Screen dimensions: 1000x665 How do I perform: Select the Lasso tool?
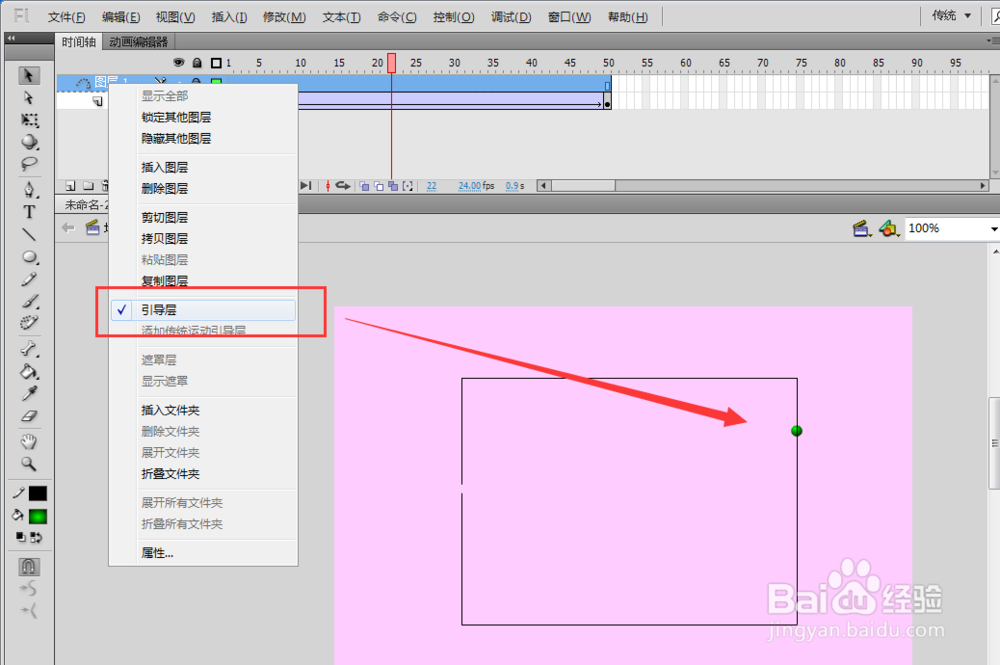(x=29, y=164)
